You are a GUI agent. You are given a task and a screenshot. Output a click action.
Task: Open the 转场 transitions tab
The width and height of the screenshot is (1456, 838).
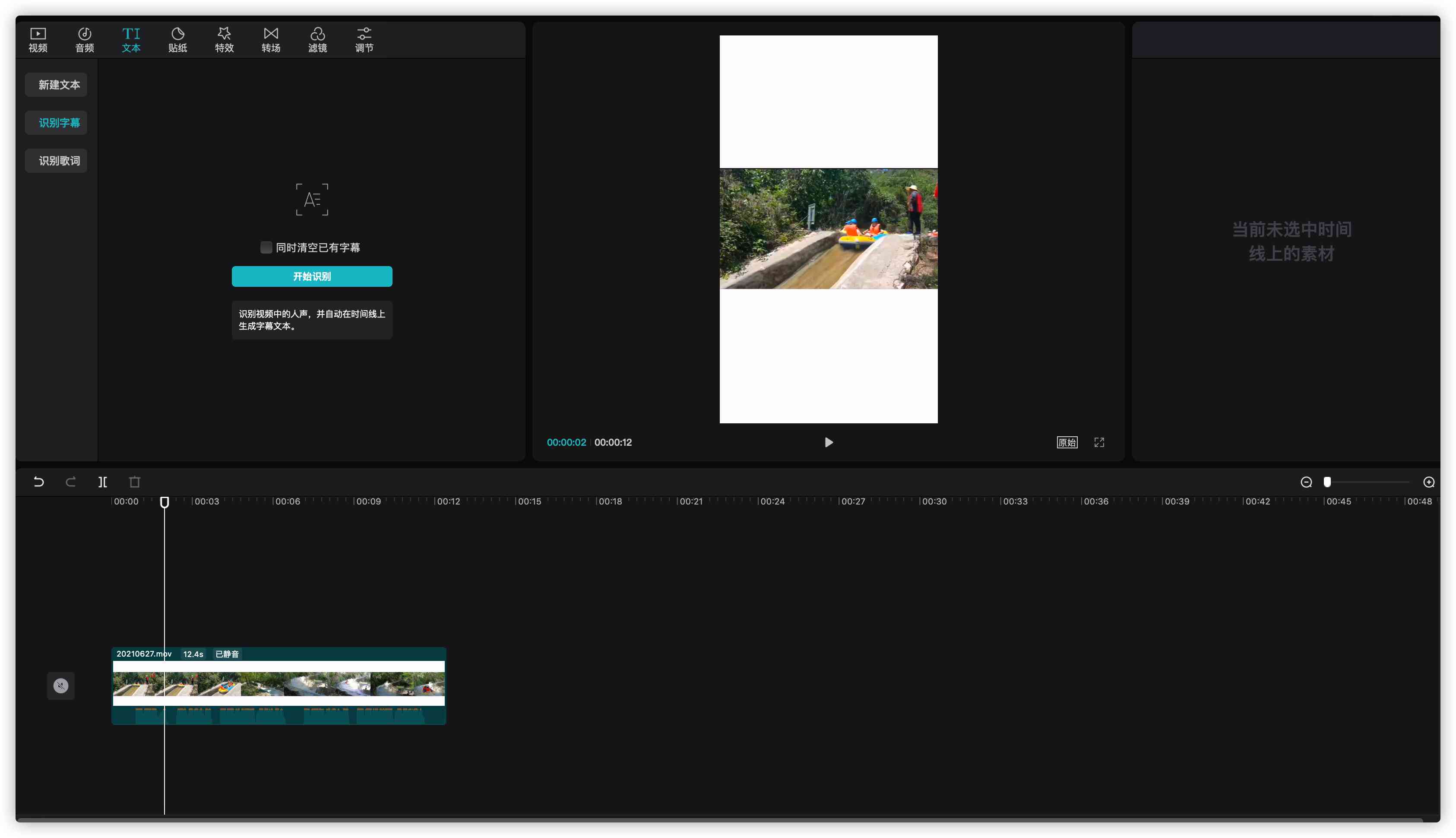pos(271,40)
